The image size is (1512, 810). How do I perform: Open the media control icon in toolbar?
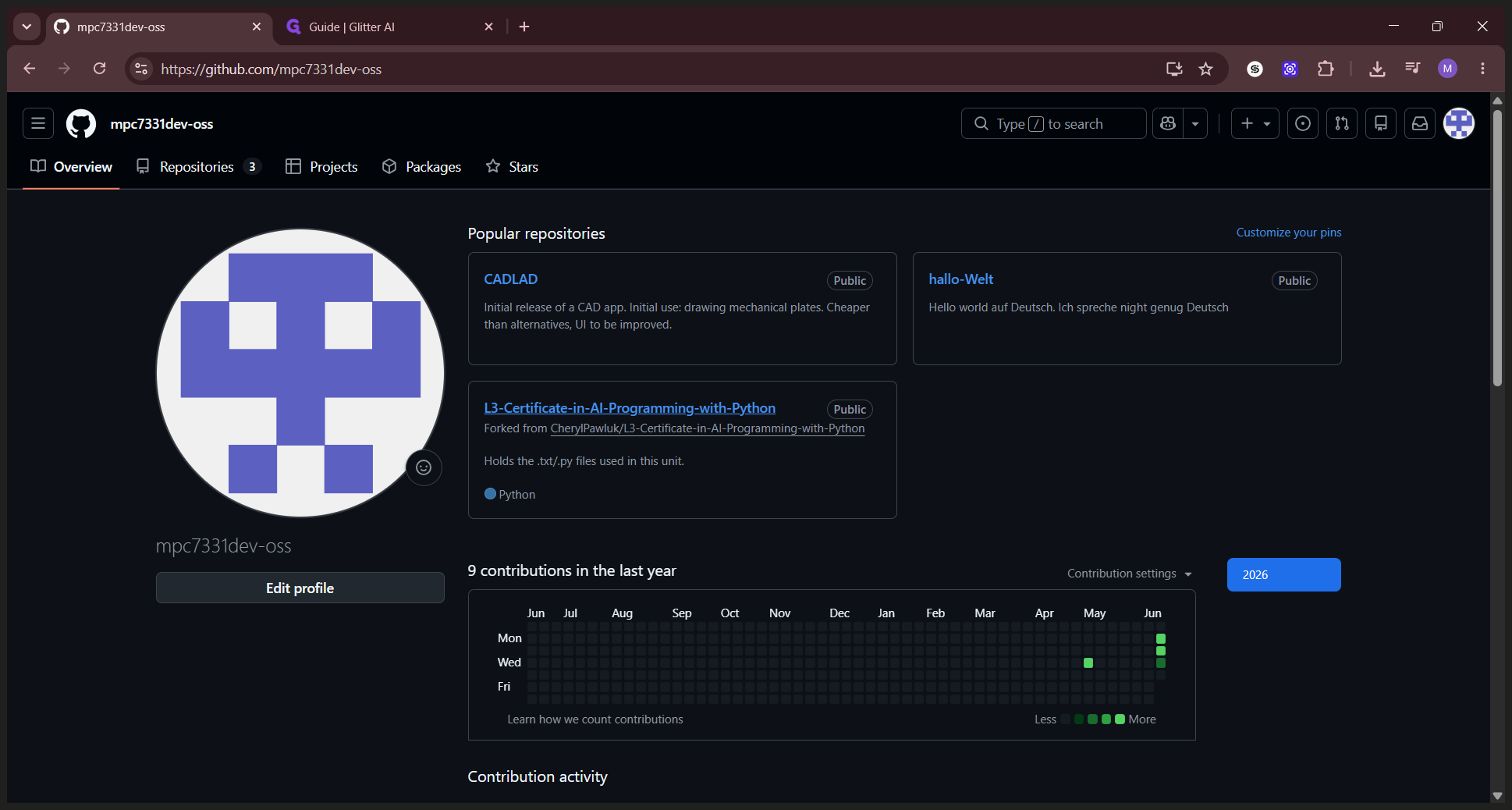[x=1413, y=69]
